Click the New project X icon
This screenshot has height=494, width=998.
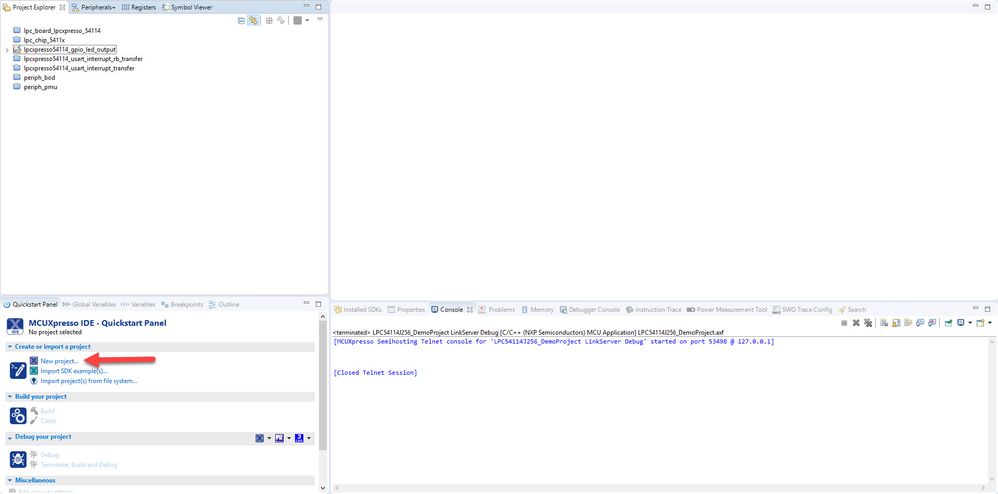pos(34,361)
